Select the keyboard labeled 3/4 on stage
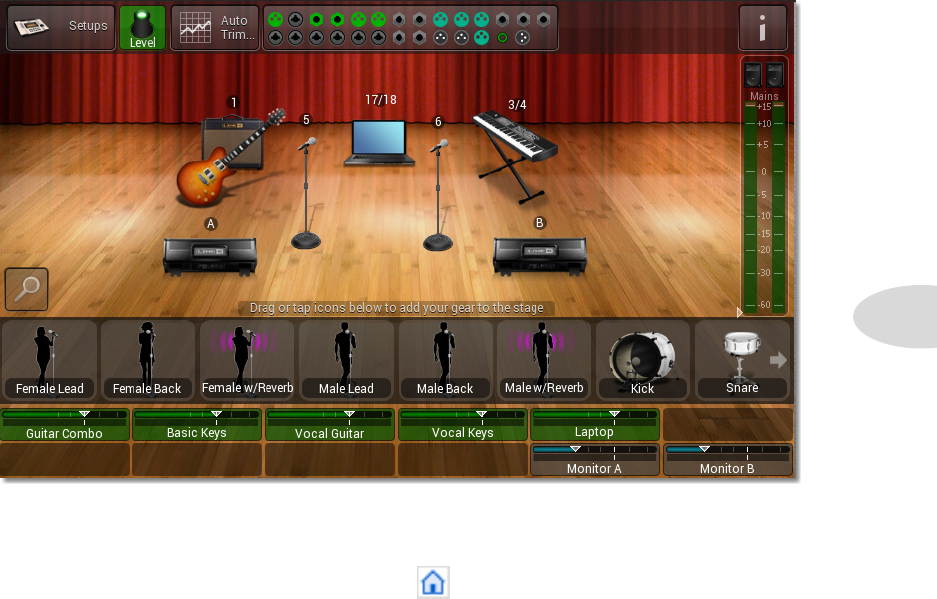937x599 pixels. pyautogui.click(x=515, y=157)
